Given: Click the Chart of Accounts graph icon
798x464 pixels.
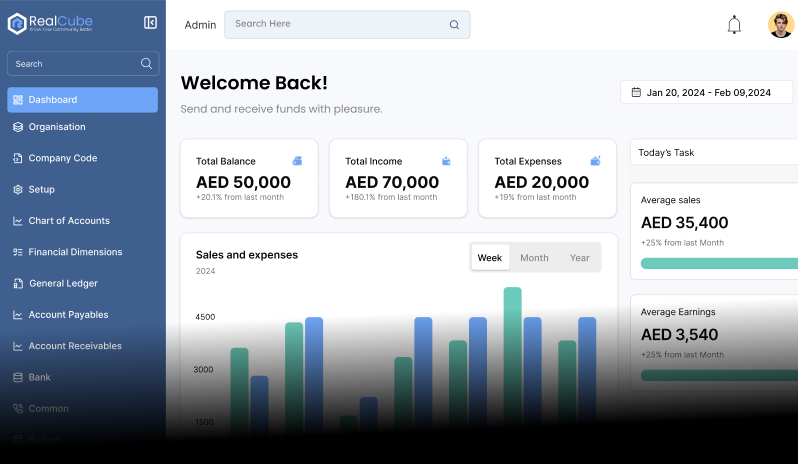Looking at the screenshot, I should (x=18, y=221).
